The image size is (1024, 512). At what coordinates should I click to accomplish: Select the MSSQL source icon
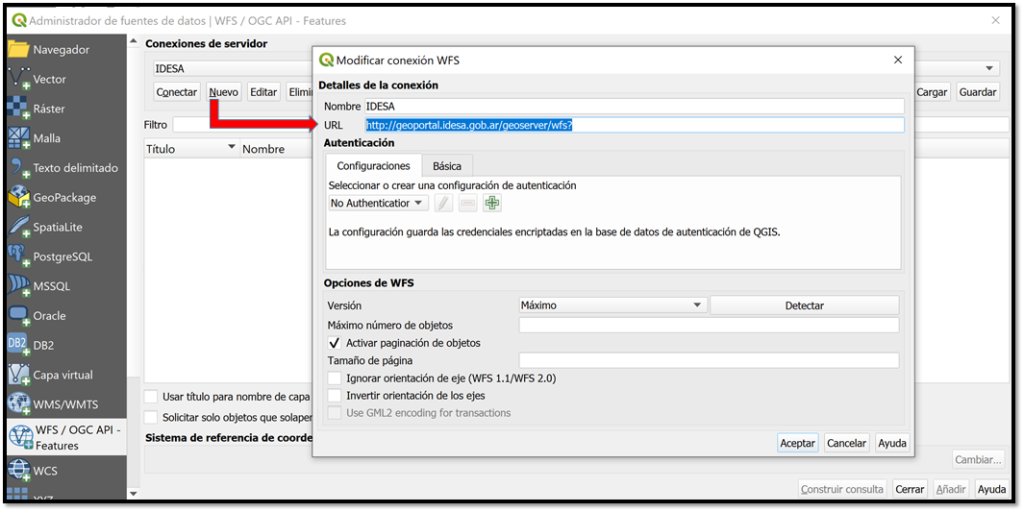pyautogui.click(x=19, y=286)
